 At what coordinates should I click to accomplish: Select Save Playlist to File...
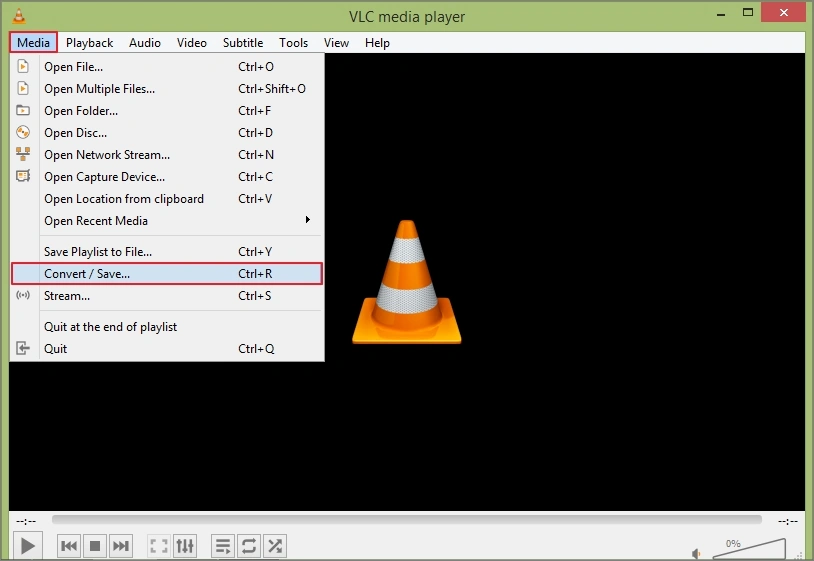167,252
